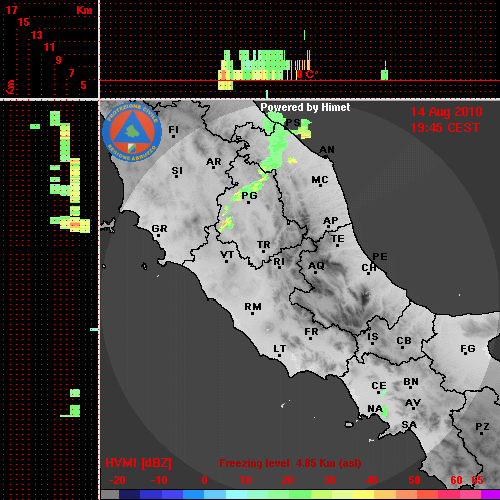Screen dimensions: 500x500
Task: Click the HVMI [dBZ] legend title
Action: [x=138, y=463]
